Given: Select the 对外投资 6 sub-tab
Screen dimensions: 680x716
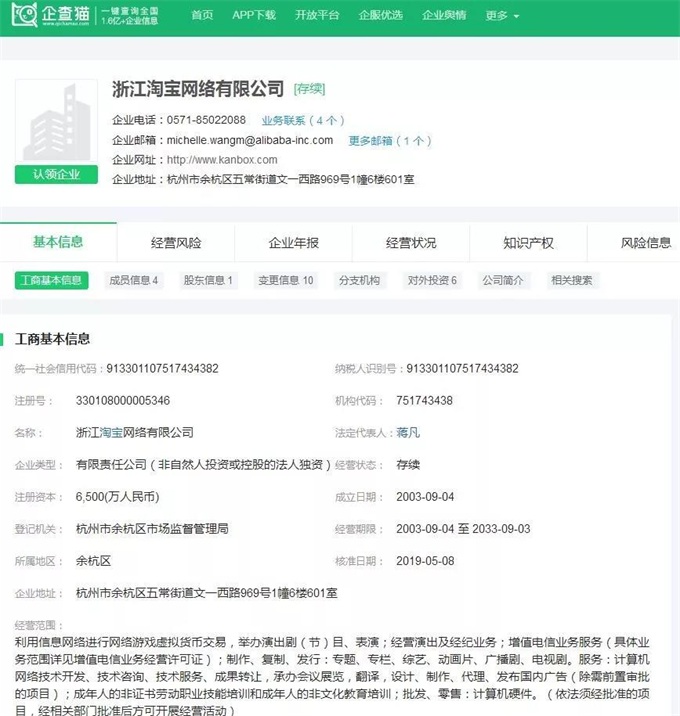Looking at the screenshot, I should click(432, 280).
